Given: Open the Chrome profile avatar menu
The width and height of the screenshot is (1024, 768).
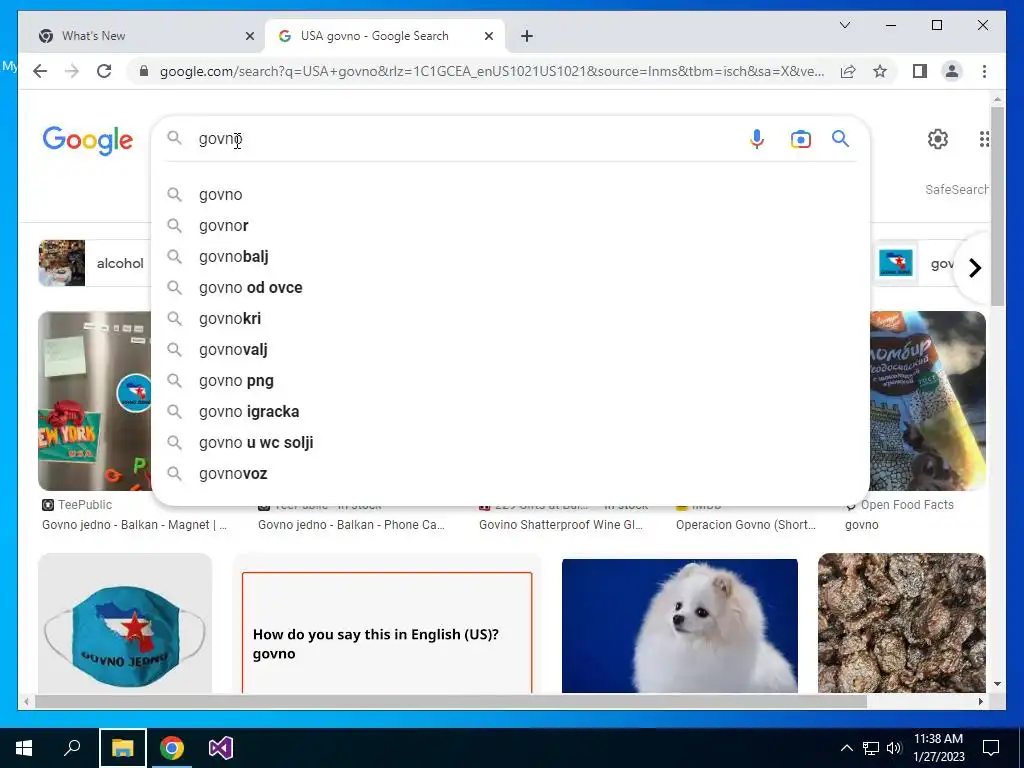Looking at the screenshot, I should 952,71.
